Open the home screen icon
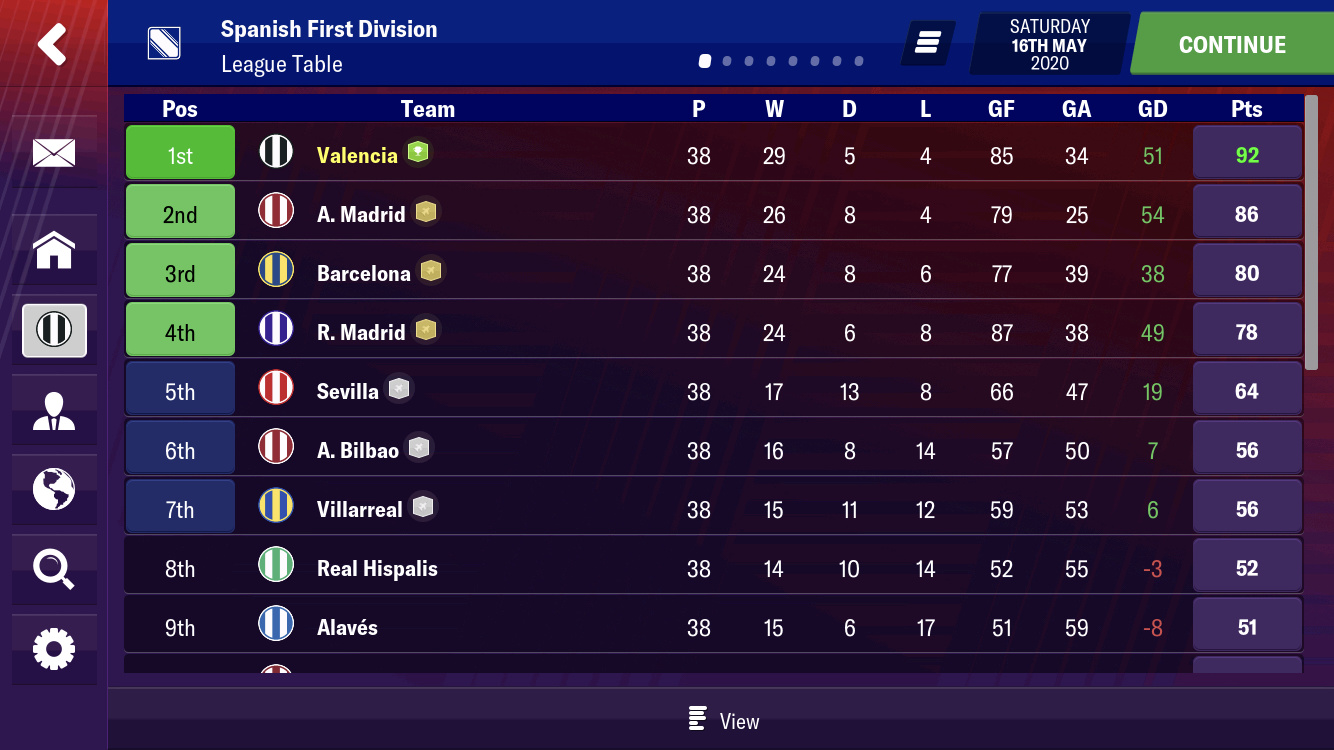 (54, 250)
